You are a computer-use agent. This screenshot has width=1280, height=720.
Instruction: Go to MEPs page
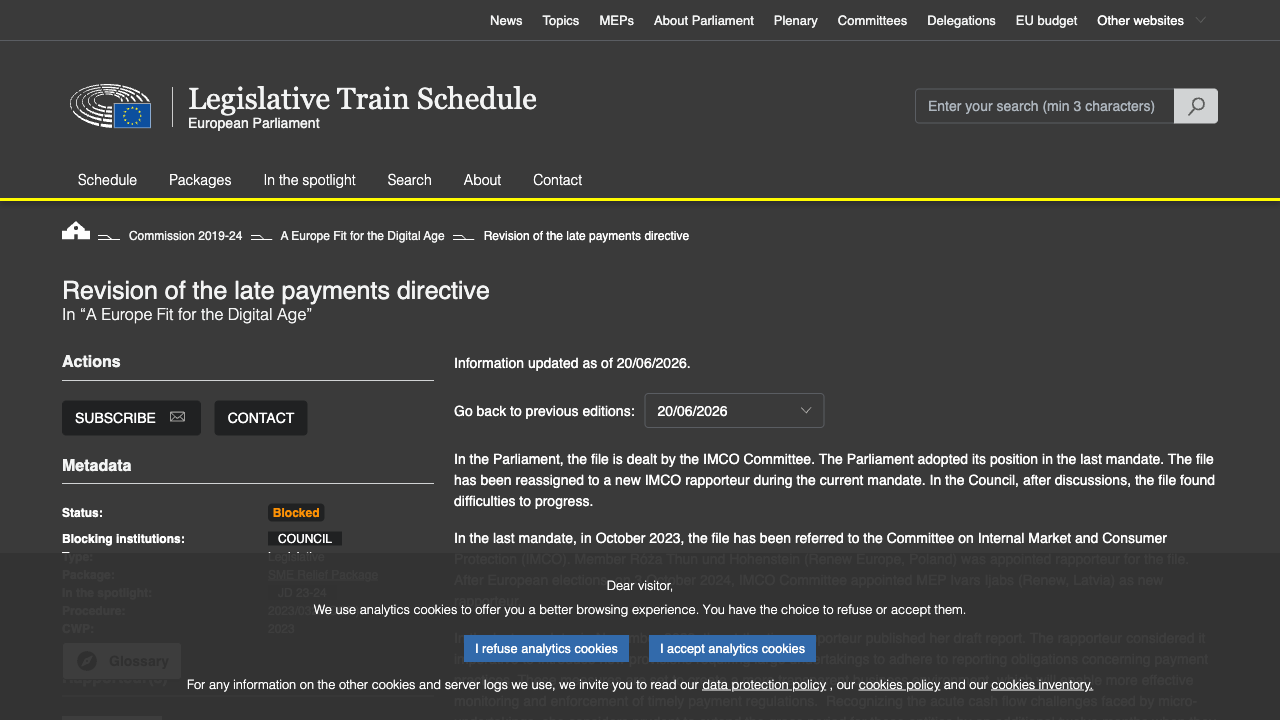point(617,20)
